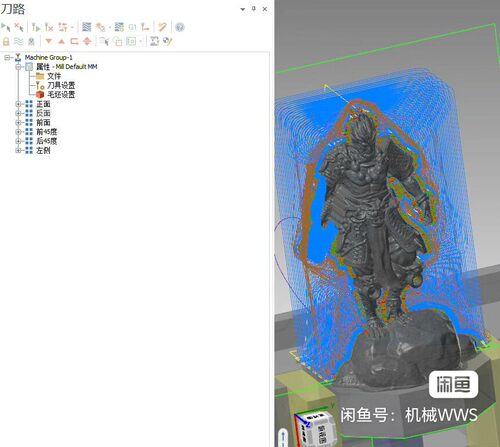The image size is (500, 447).
Task: Toggle toolpath display on selected operations
Action: click(x=19, y=41)
